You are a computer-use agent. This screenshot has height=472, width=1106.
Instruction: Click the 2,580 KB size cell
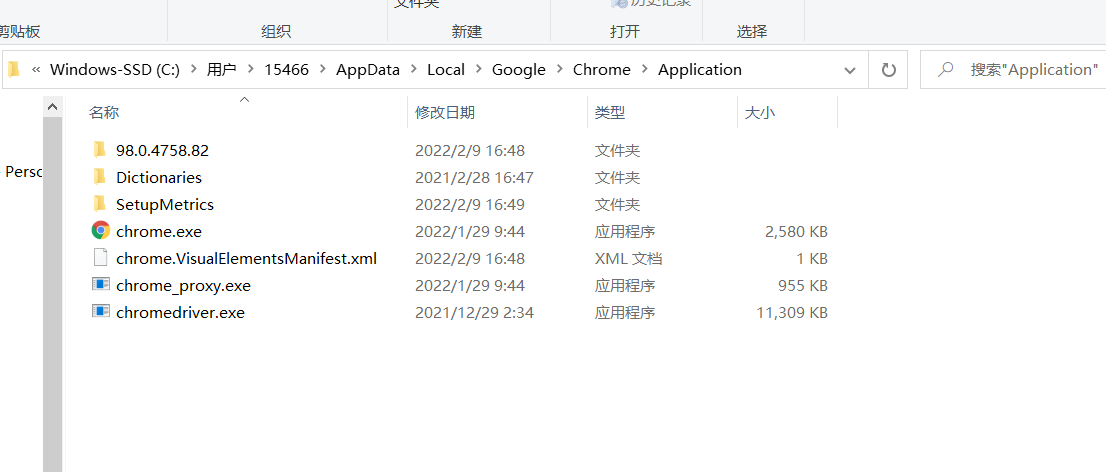(x=796, y=231)
